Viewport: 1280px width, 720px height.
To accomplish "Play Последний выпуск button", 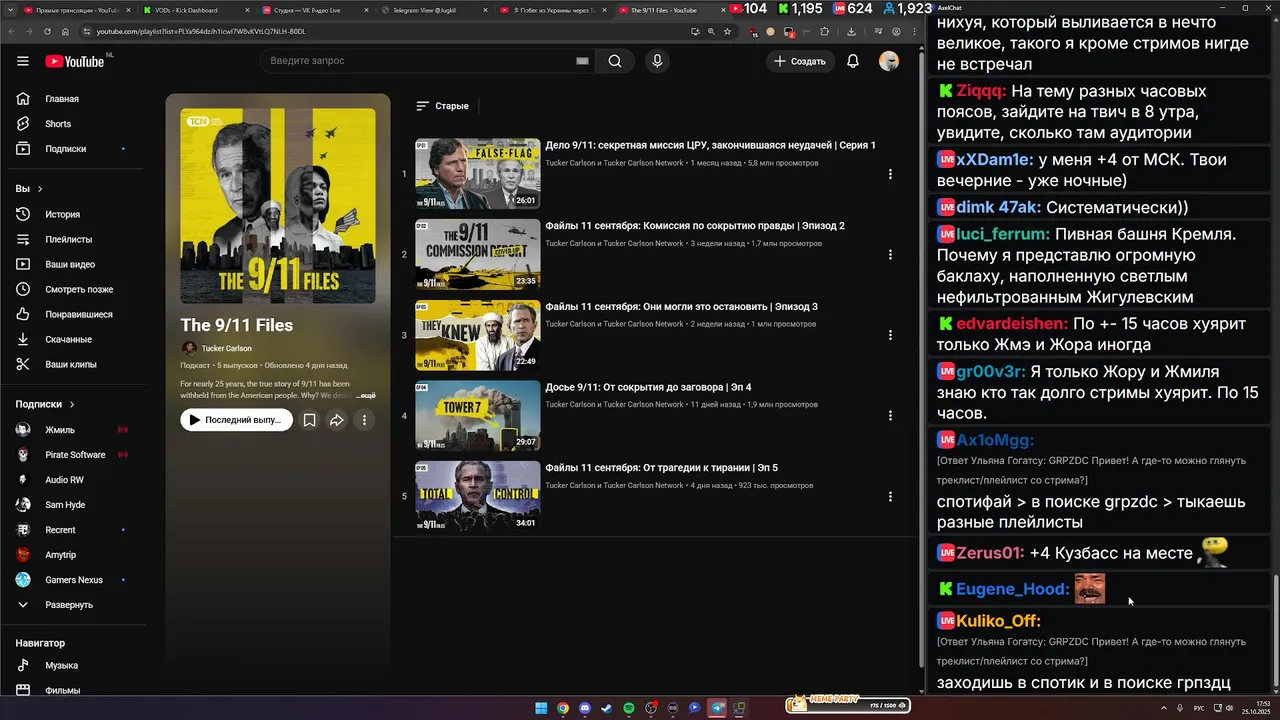I will [236, 420].
